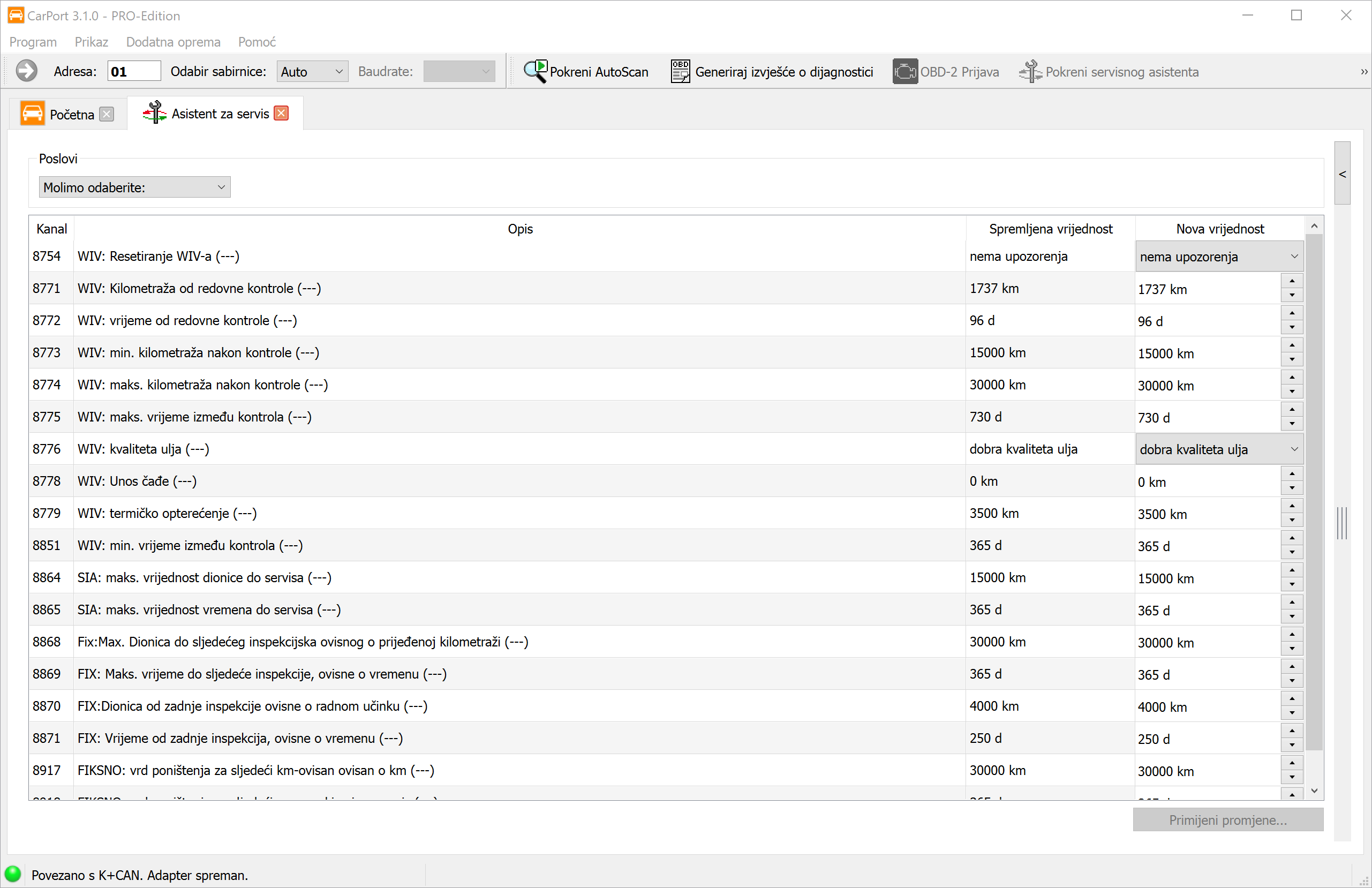
Task: Expand the toolbar overflow chevron
Action: (x=1364, y=72)
